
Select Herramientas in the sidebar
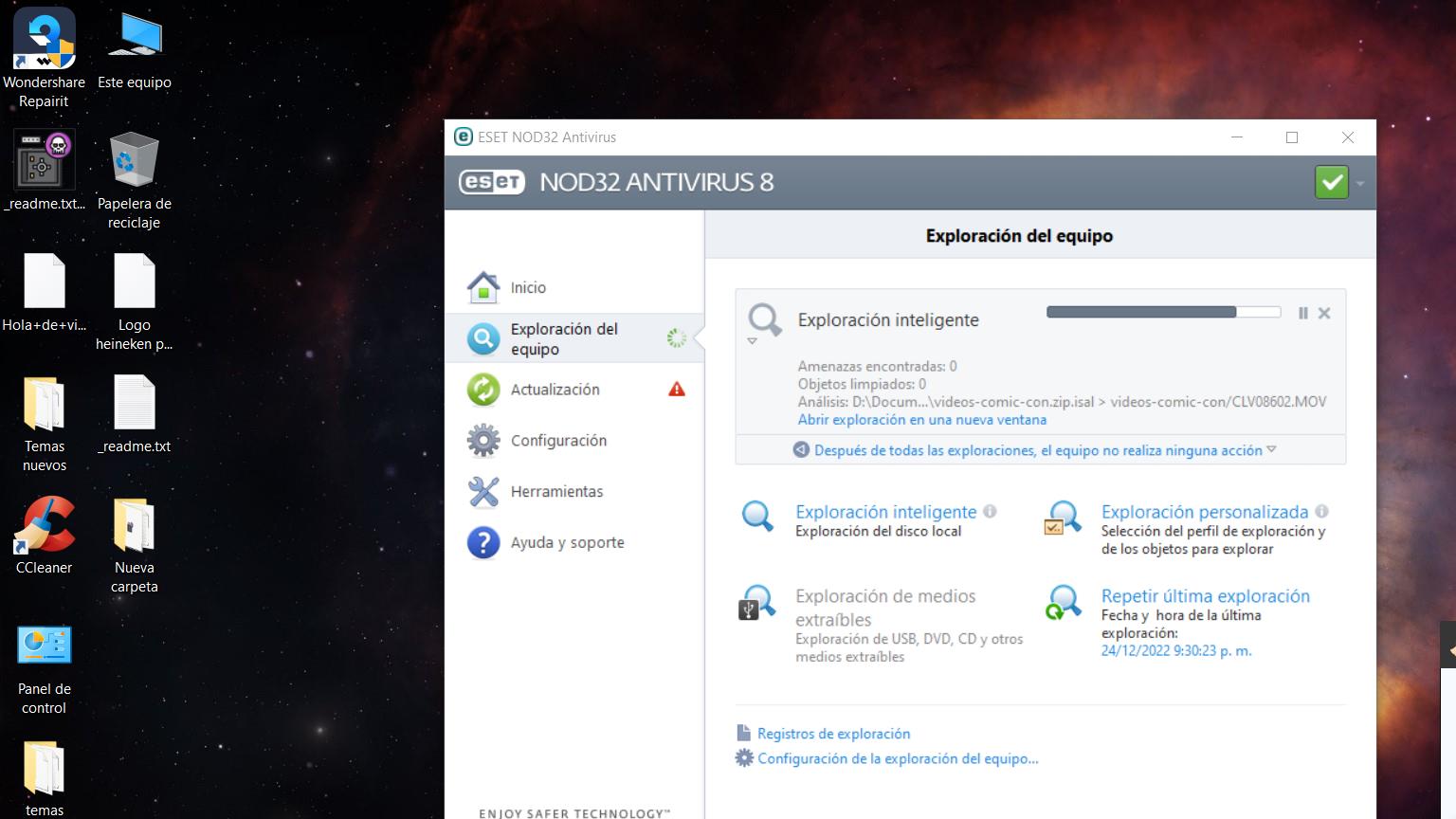coord(556,492)
